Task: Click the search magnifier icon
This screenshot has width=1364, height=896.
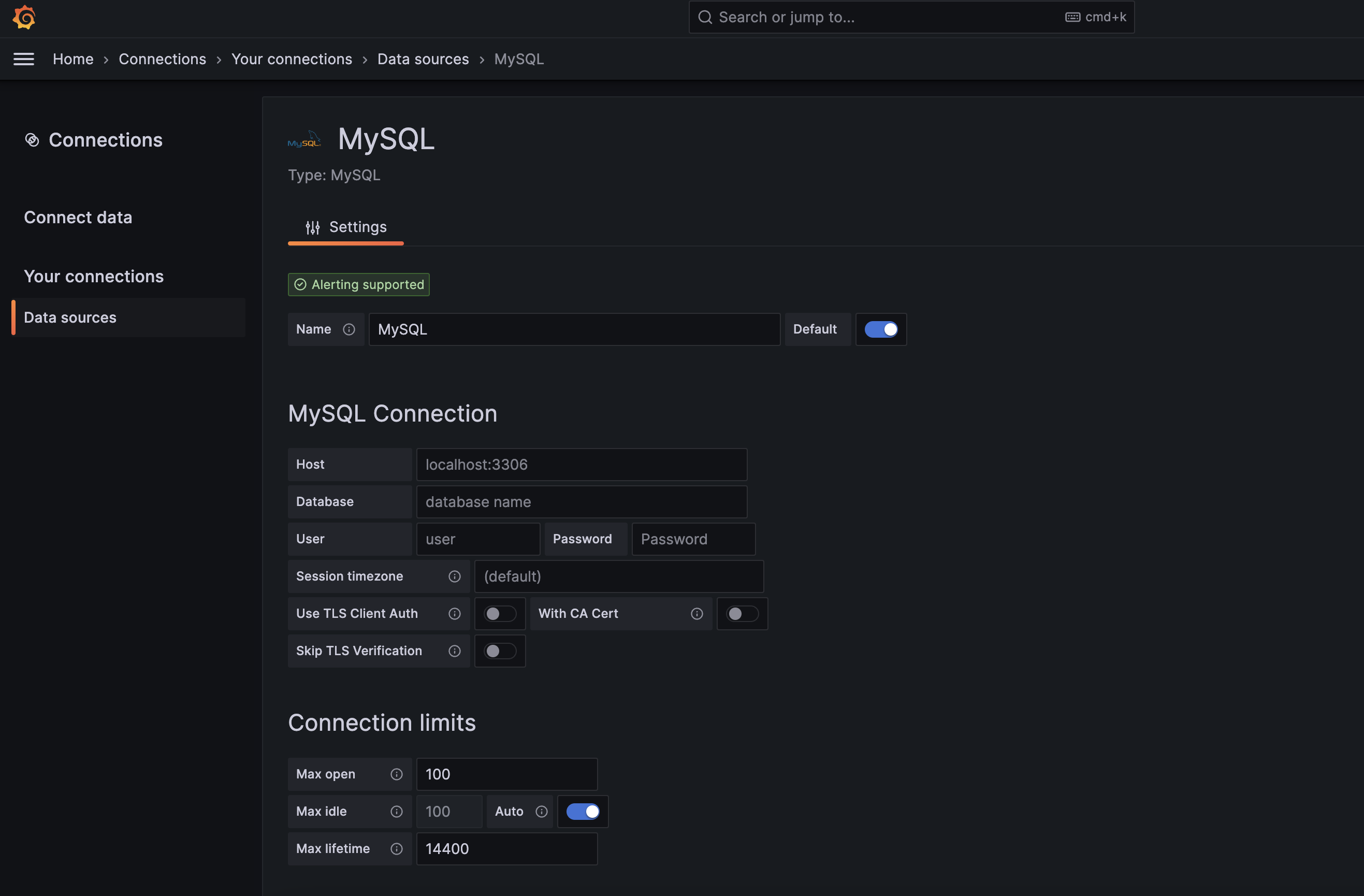Action: point(705,17)
